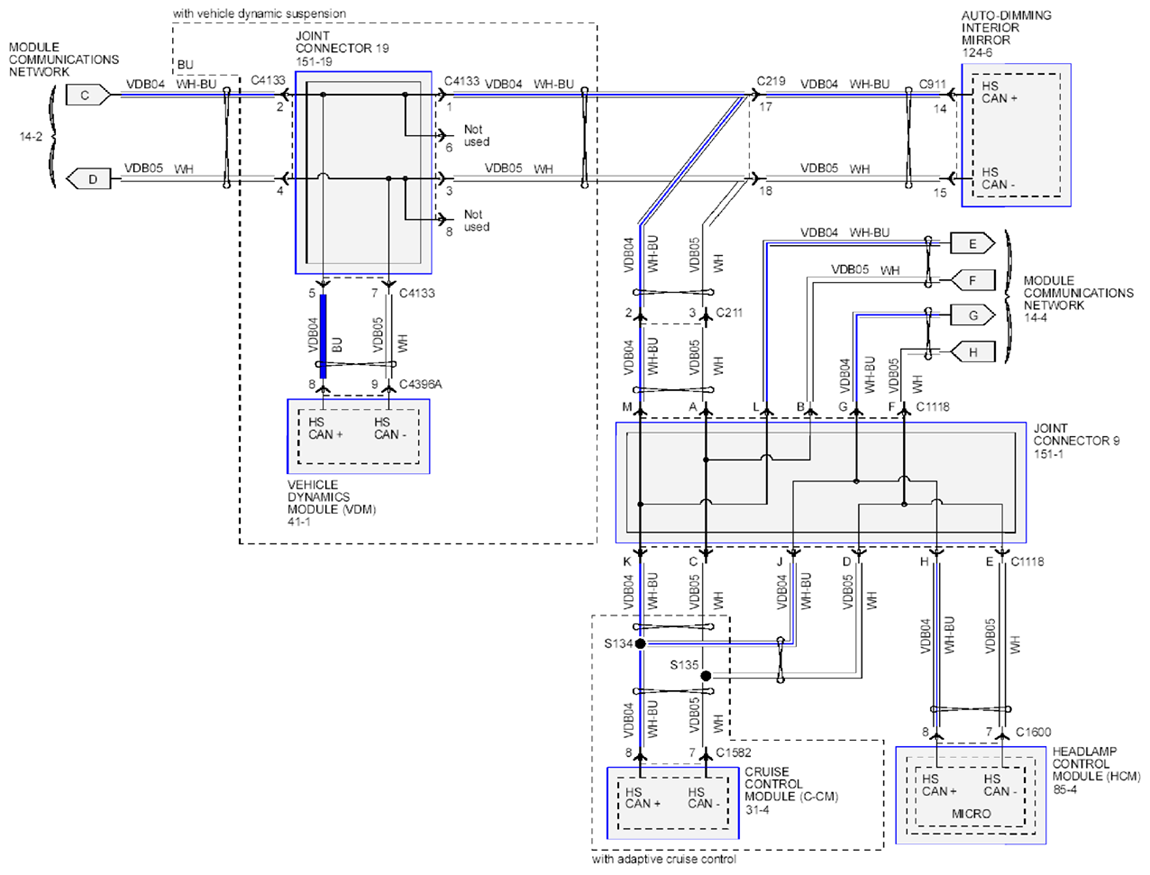Viewport: 1150px width, 875px height.
Task: Click 'HS CAN +' in the auto-dimming mirror box
Action: 1000,92
